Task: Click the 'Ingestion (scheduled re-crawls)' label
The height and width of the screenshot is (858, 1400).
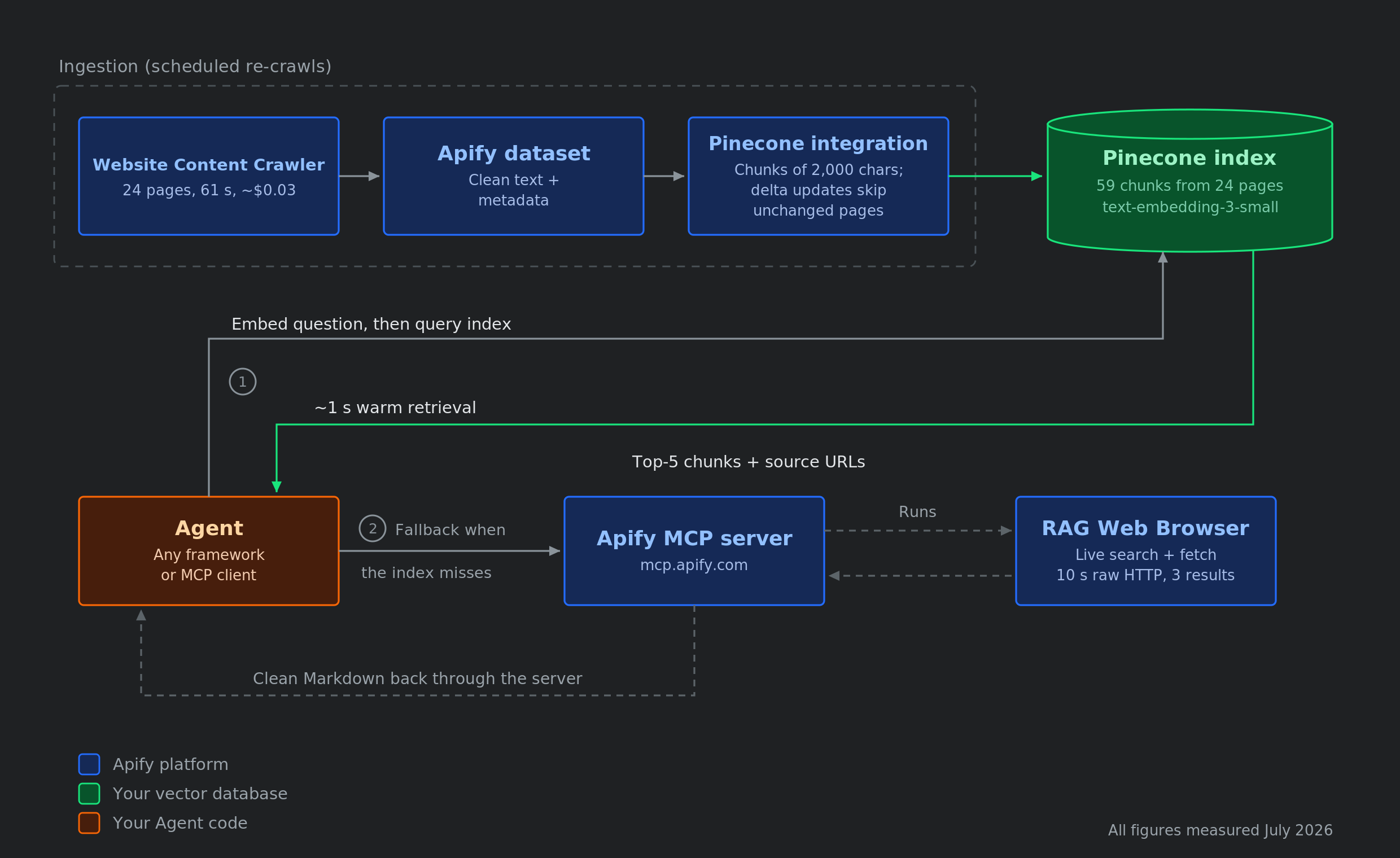Action: click(x=195, y=67)
